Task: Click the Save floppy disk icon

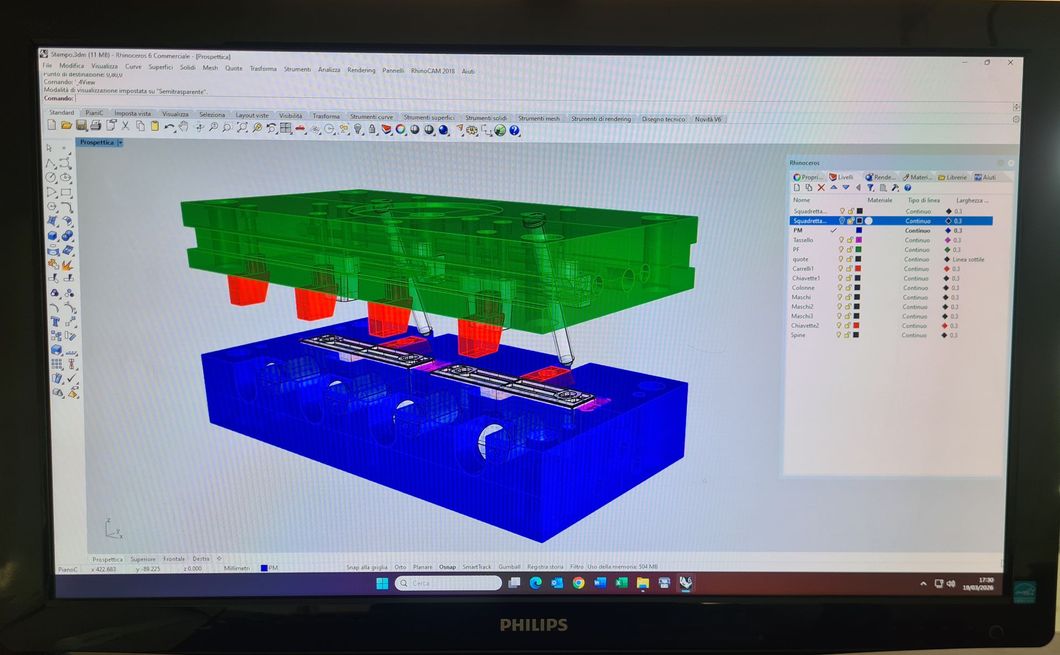Action: [81, 126]
